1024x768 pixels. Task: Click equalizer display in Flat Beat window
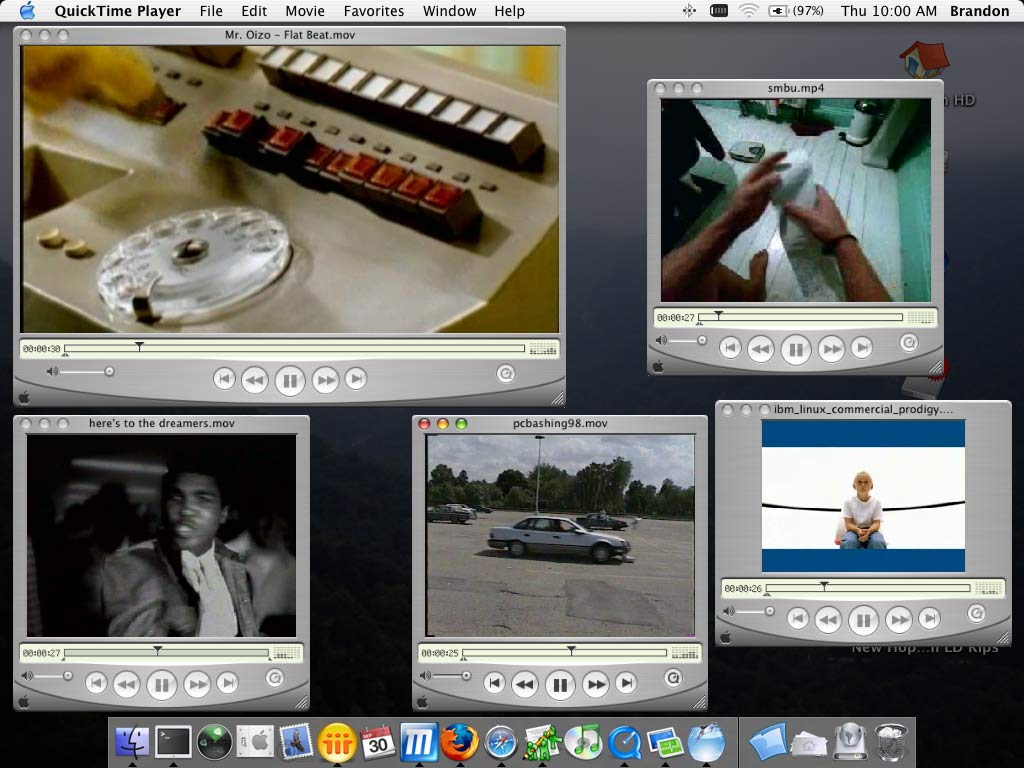pyautogui.click(x=543, y=349)
